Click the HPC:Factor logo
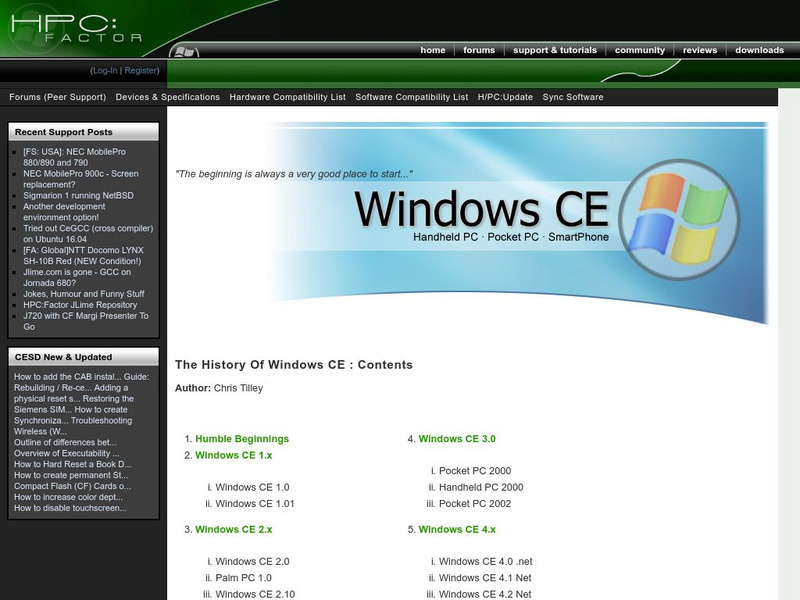Image resolution: width=800 pixels, height=600 pixels. [x=77, y=29]
